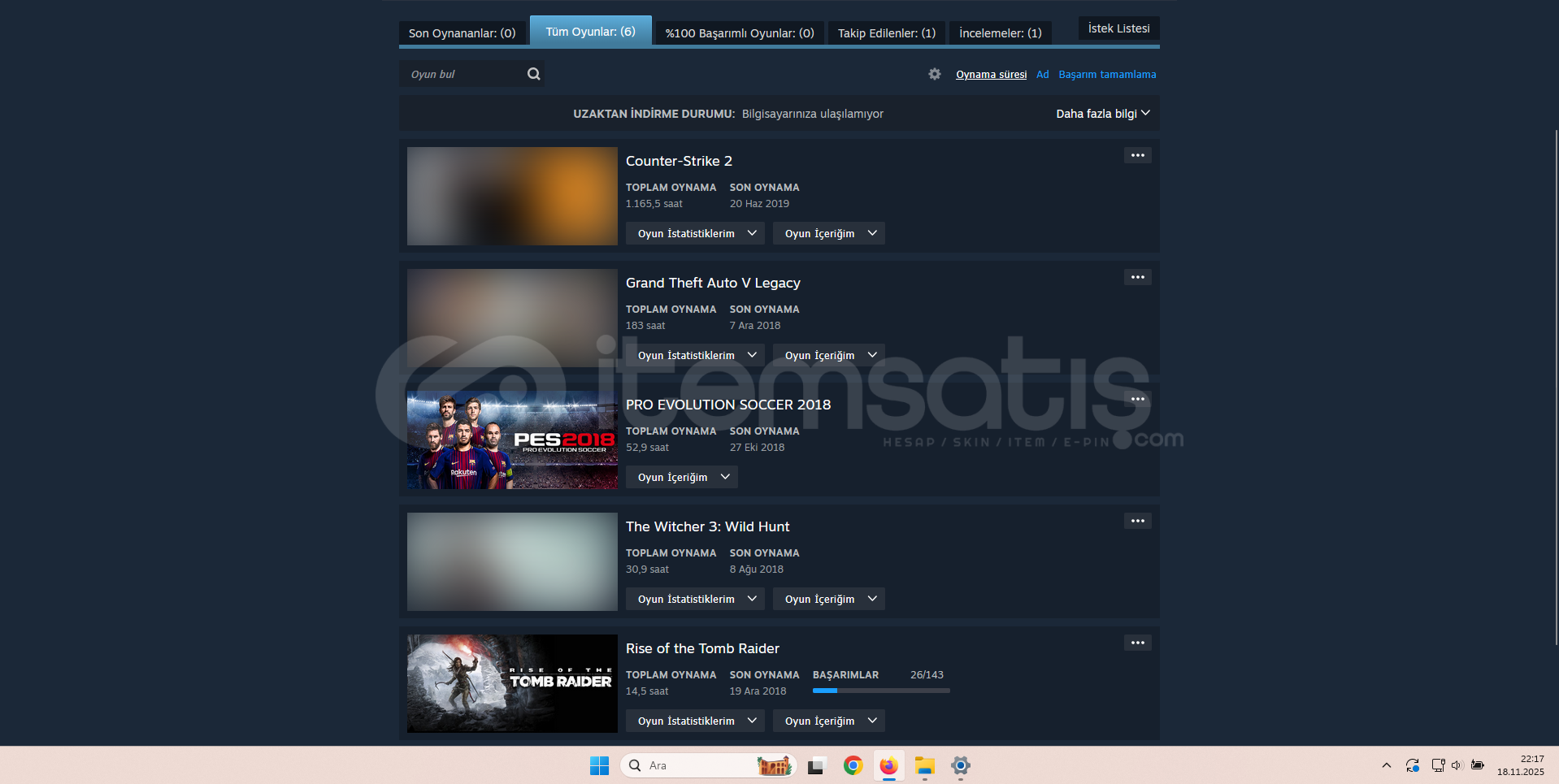Click the Grand Theft Auto V Legacy thumbnail

click(512, 318)
